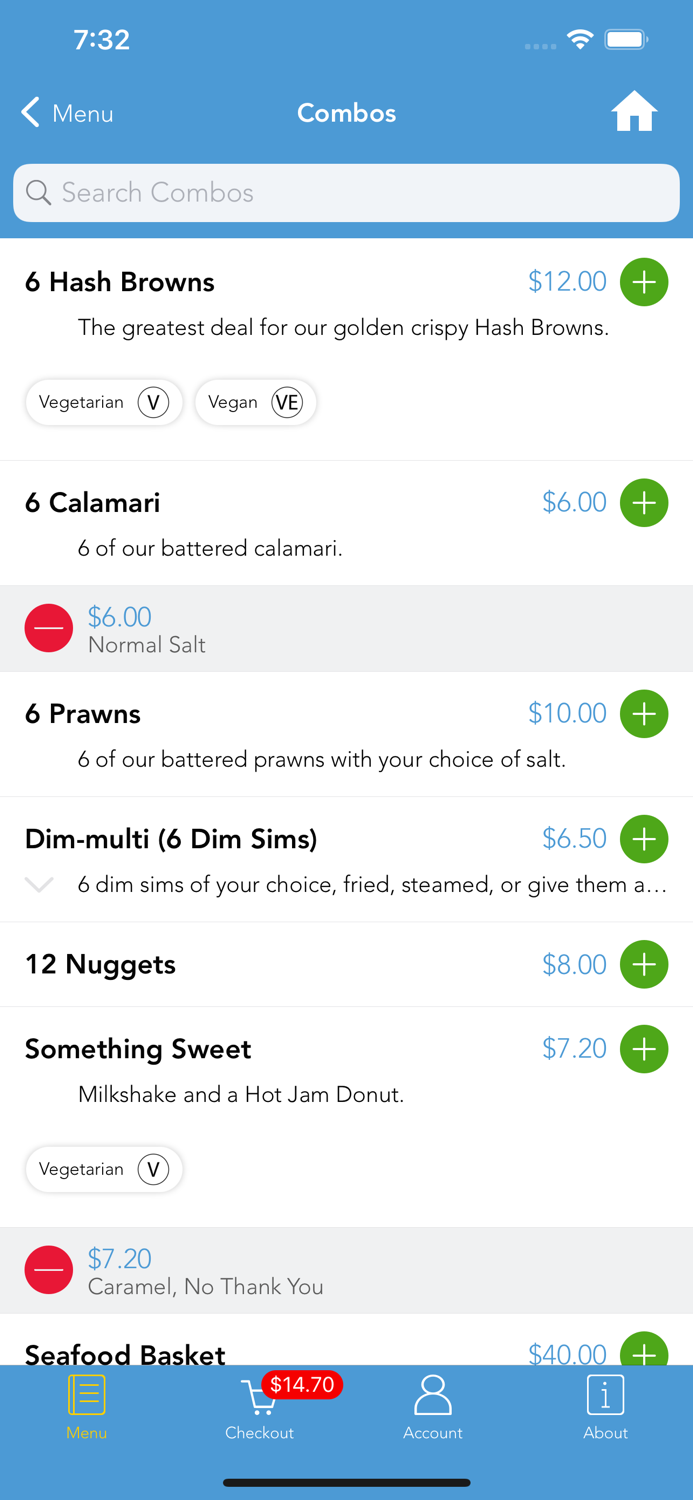The width and height of the screenshot is (693, 1500).
Task: Toggle the Vegan tag on 6 Hash Browns
Action: point(256,402)
